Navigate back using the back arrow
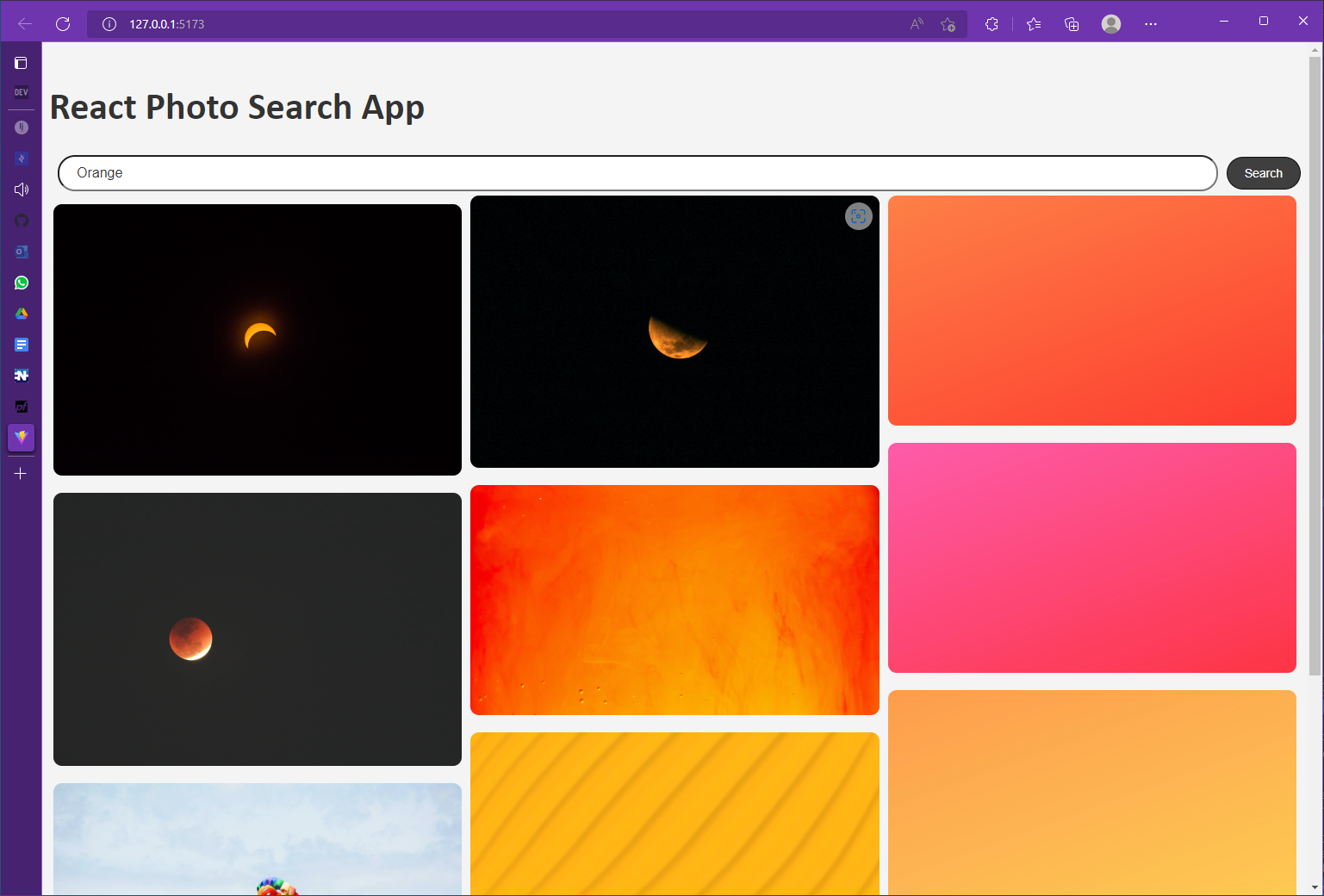This screenshot has height=896, width=1324. coord(24,23)
